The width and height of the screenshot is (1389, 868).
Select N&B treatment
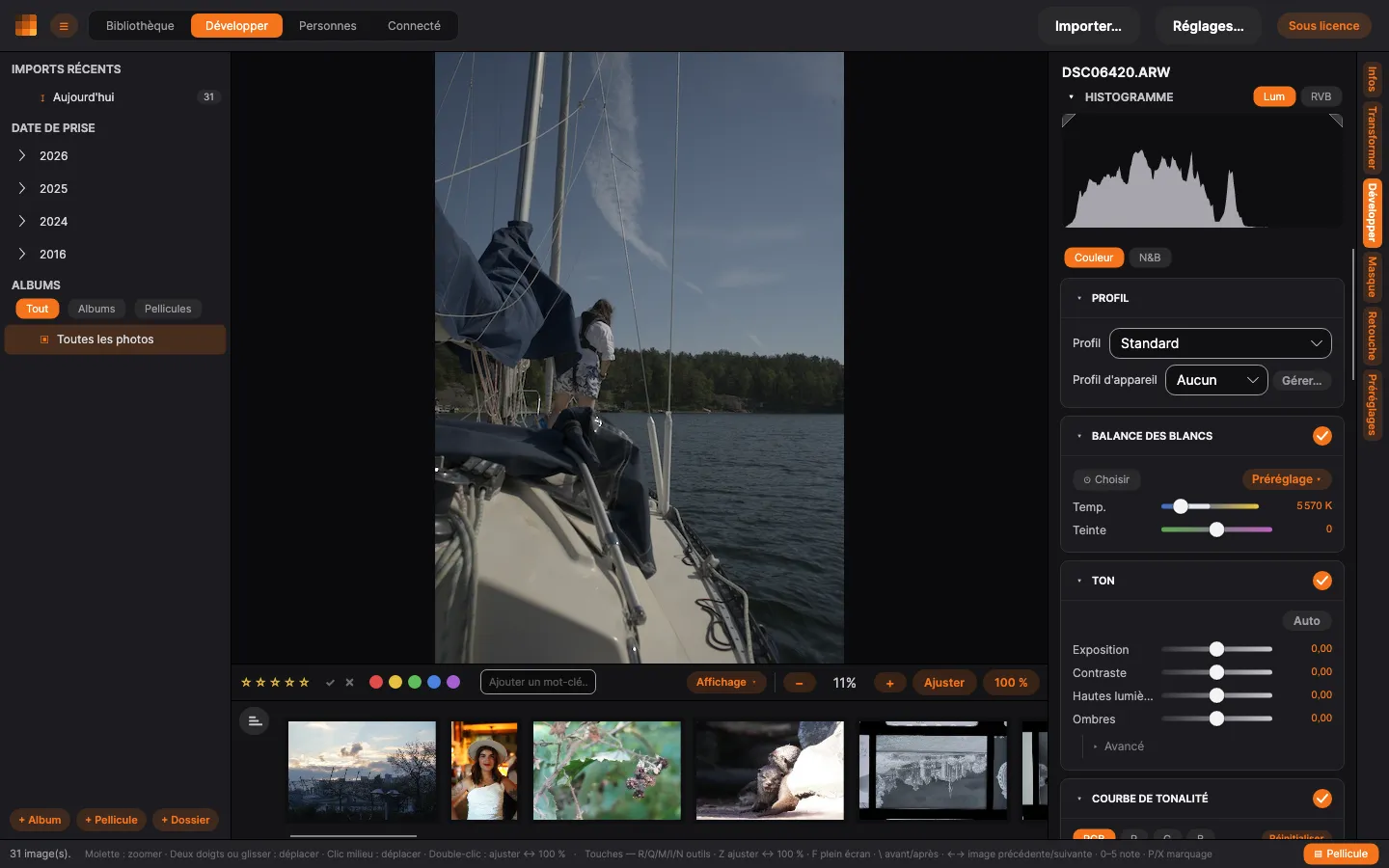click(1150, 258)
